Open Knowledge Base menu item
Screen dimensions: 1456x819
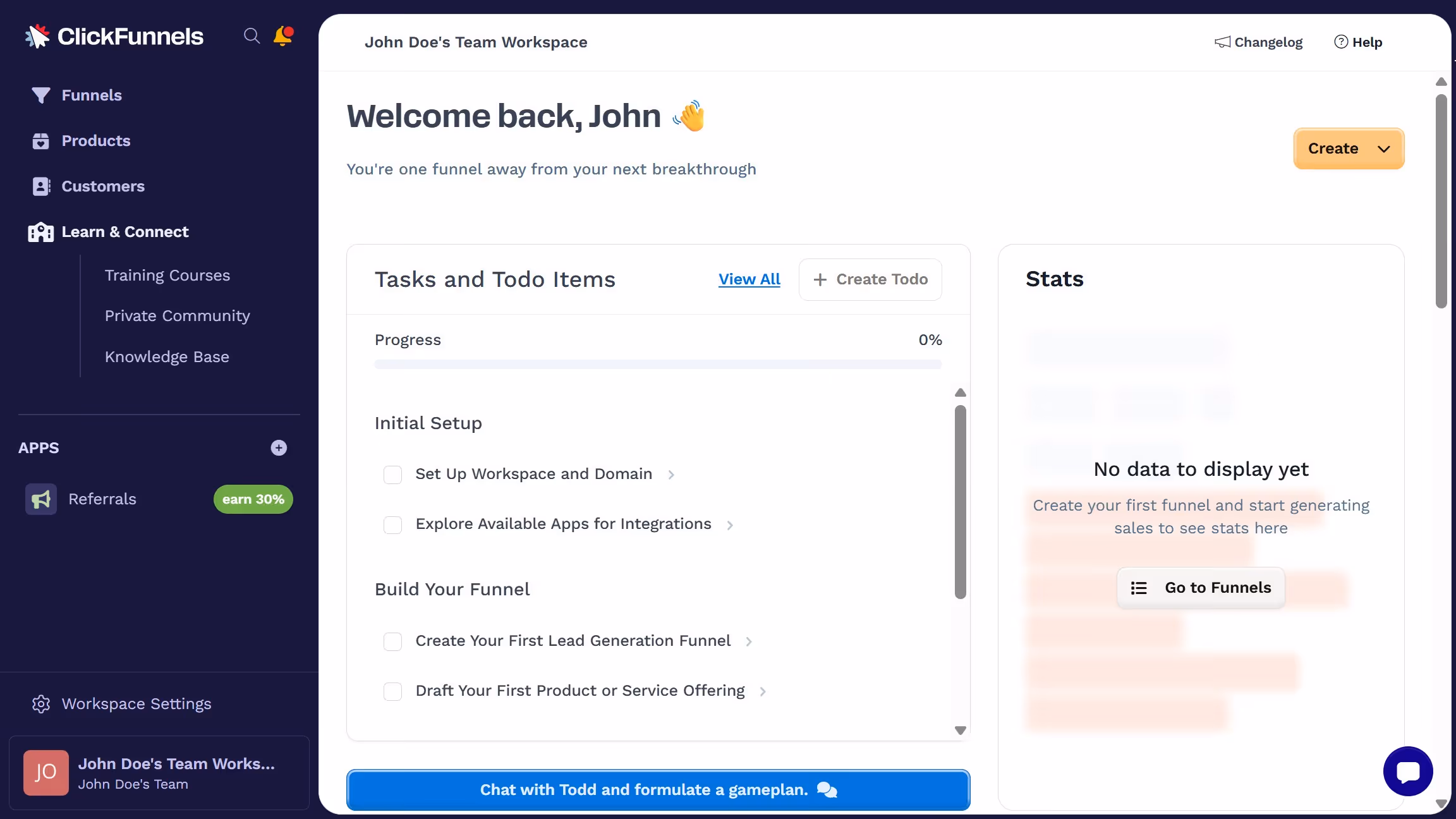167,357
